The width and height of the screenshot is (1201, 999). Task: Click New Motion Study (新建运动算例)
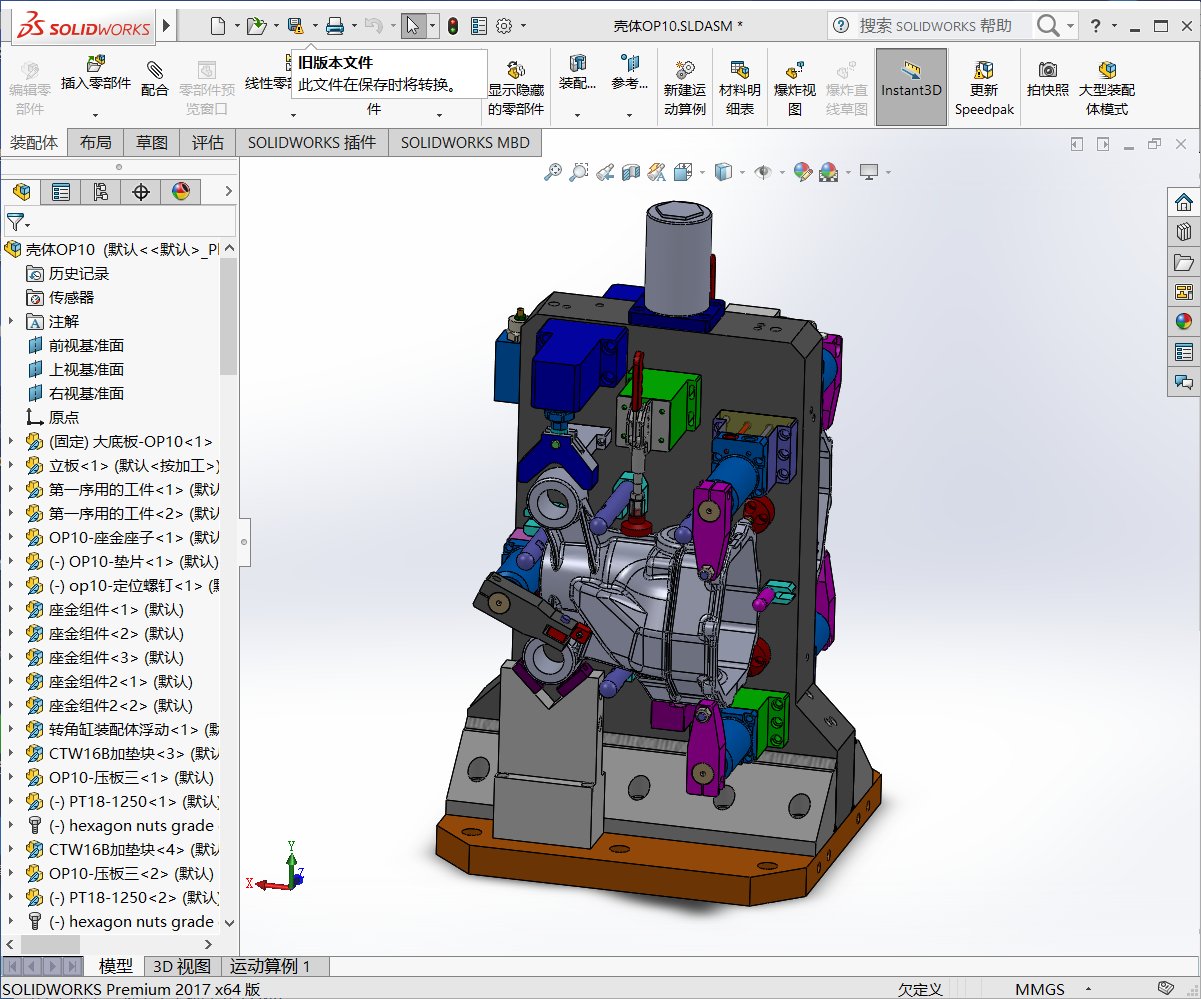tap(685, 88)
